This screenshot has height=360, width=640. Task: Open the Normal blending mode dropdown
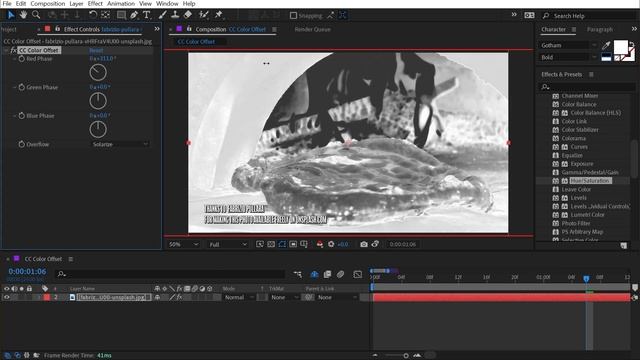click(x=239, y=297)
